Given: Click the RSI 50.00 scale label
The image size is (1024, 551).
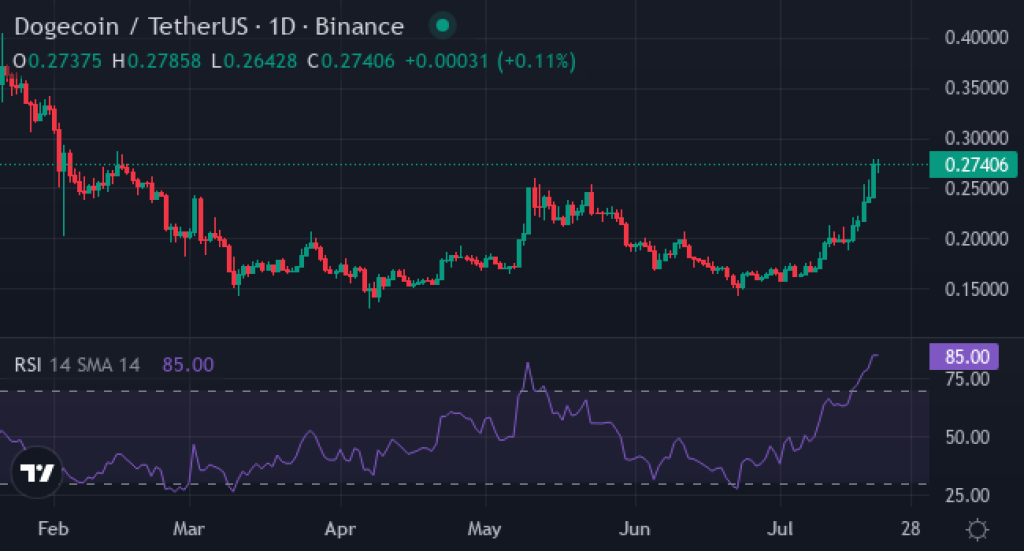Looking at the screenshot, I should tap(967, 437).
